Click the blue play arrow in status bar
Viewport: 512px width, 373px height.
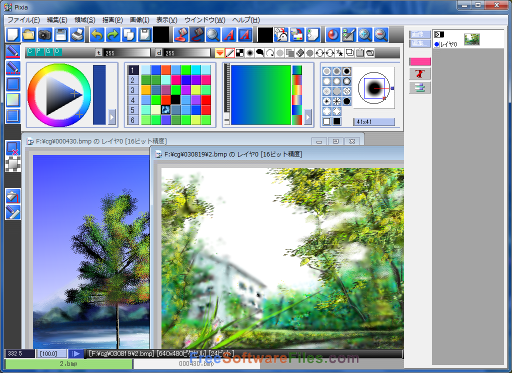tap(76, 353)
